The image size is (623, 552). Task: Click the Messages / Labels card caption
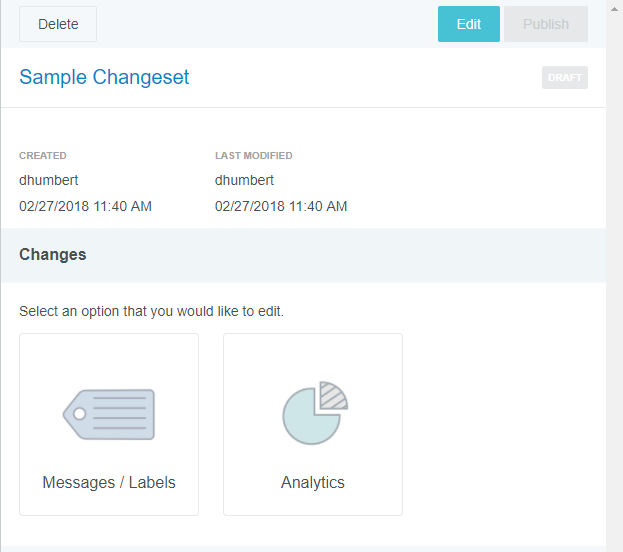pos(109,482)
